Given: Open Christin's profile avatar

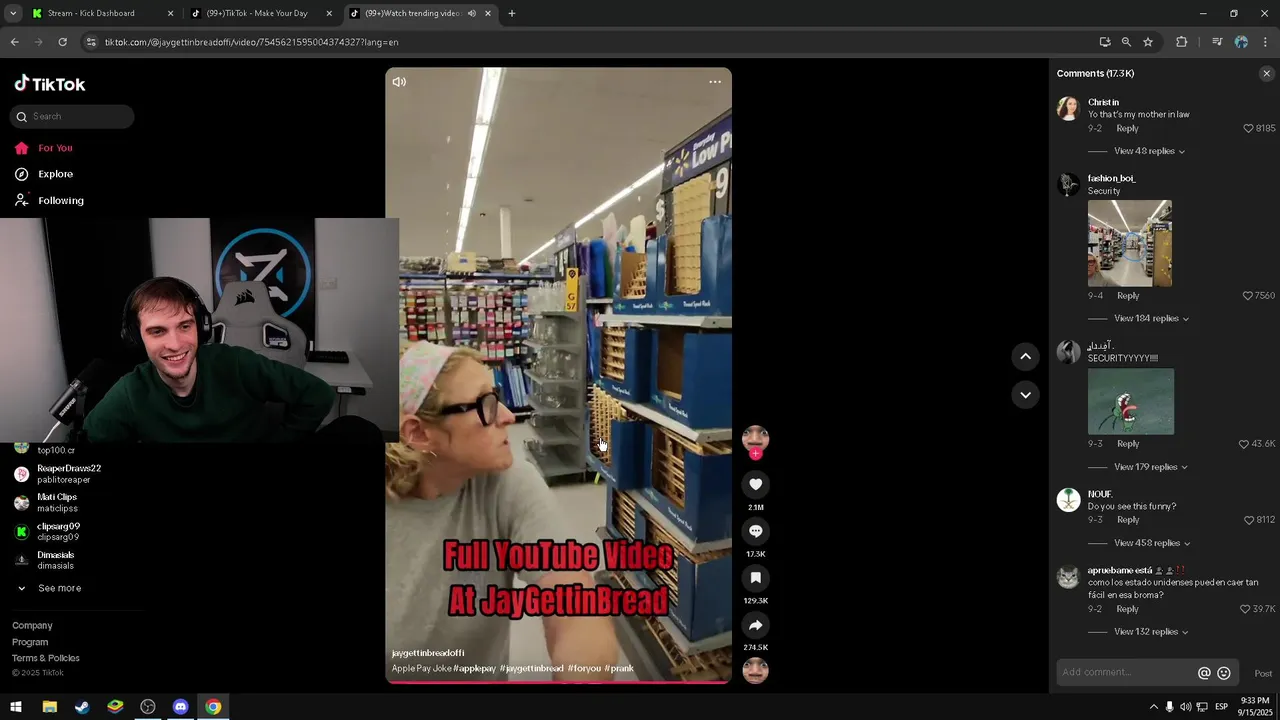Looking at the screenshot, I should (x=1068, y=109).
